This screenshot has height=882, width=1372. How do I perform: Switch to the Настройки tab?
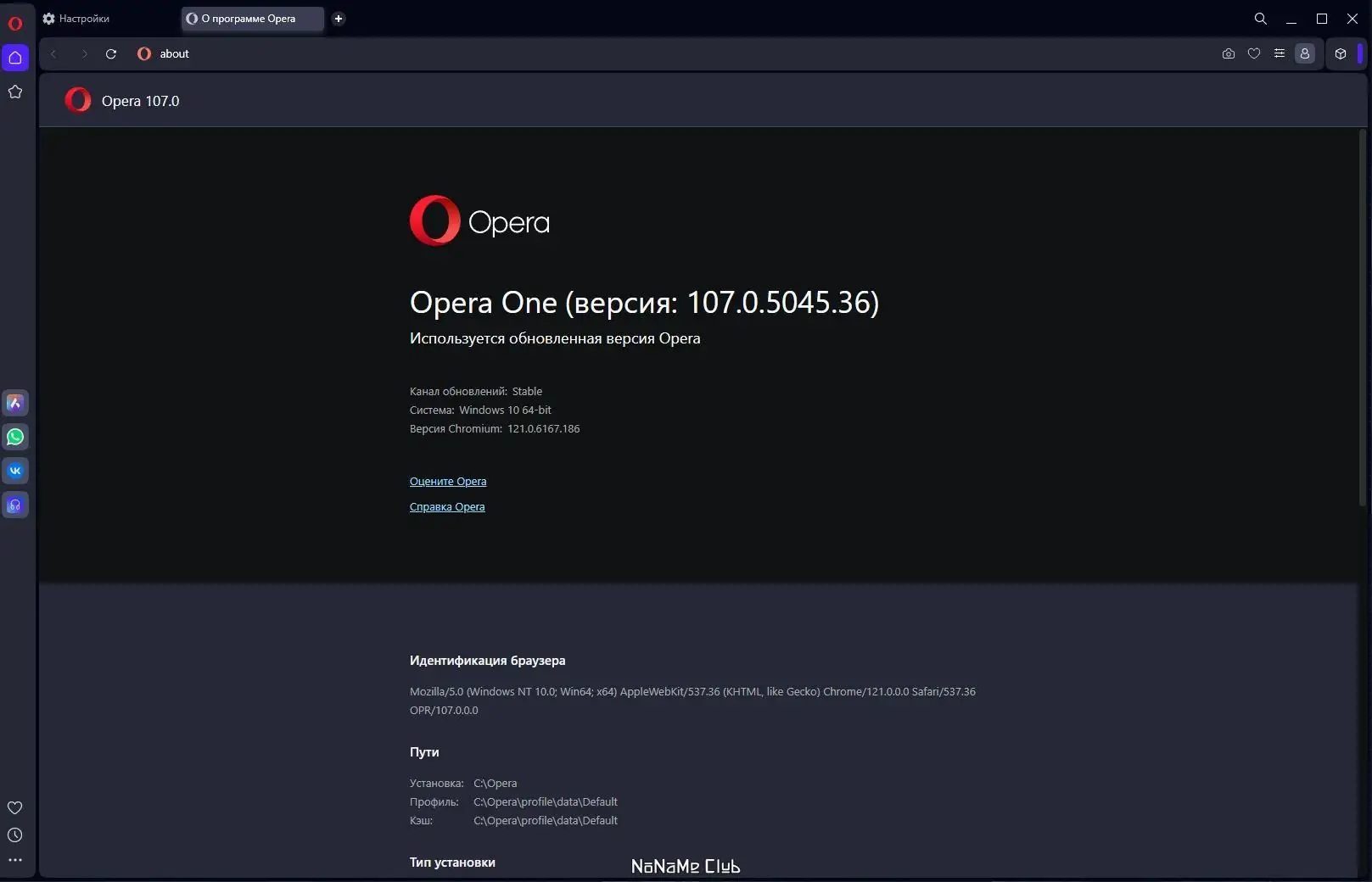[x=108, y=19]
